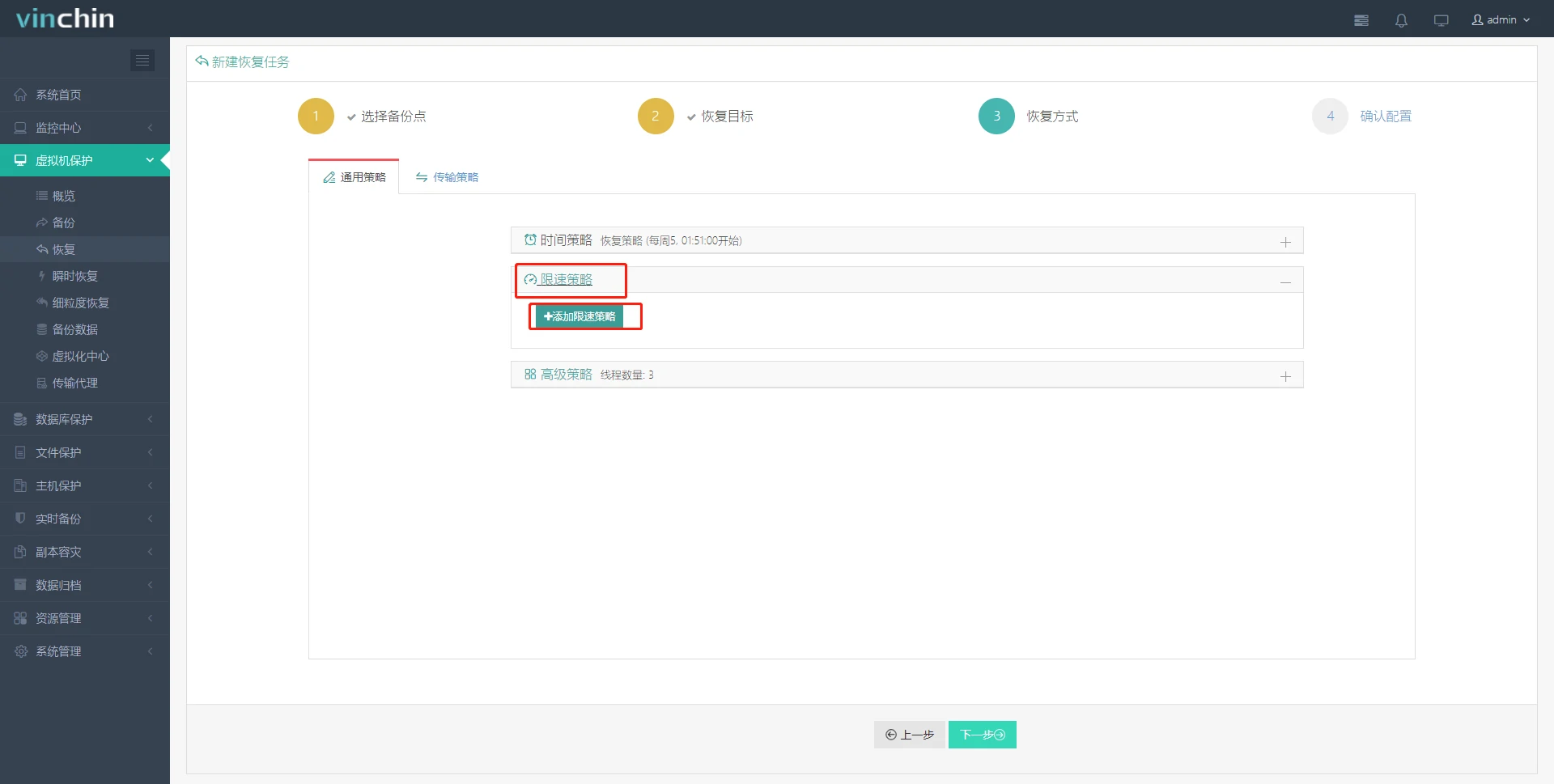This screenshot has height=784, width=1554.
Task: Open the admin user dropdown
Action: click(x=1501, y=19)
